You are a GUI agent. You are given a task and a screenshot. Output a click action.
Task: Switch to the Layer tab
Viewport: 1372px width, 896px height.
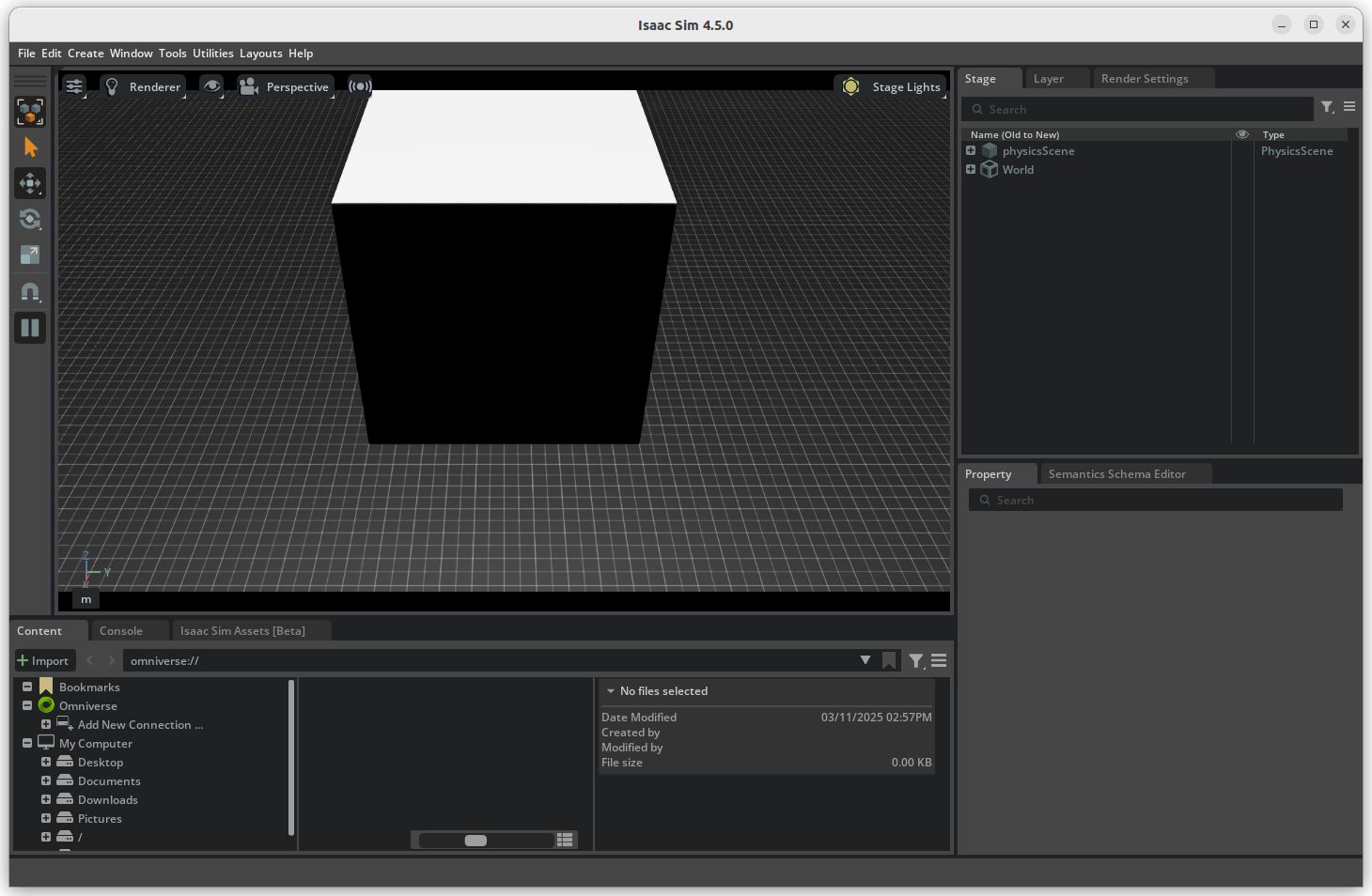point(1049,79)
